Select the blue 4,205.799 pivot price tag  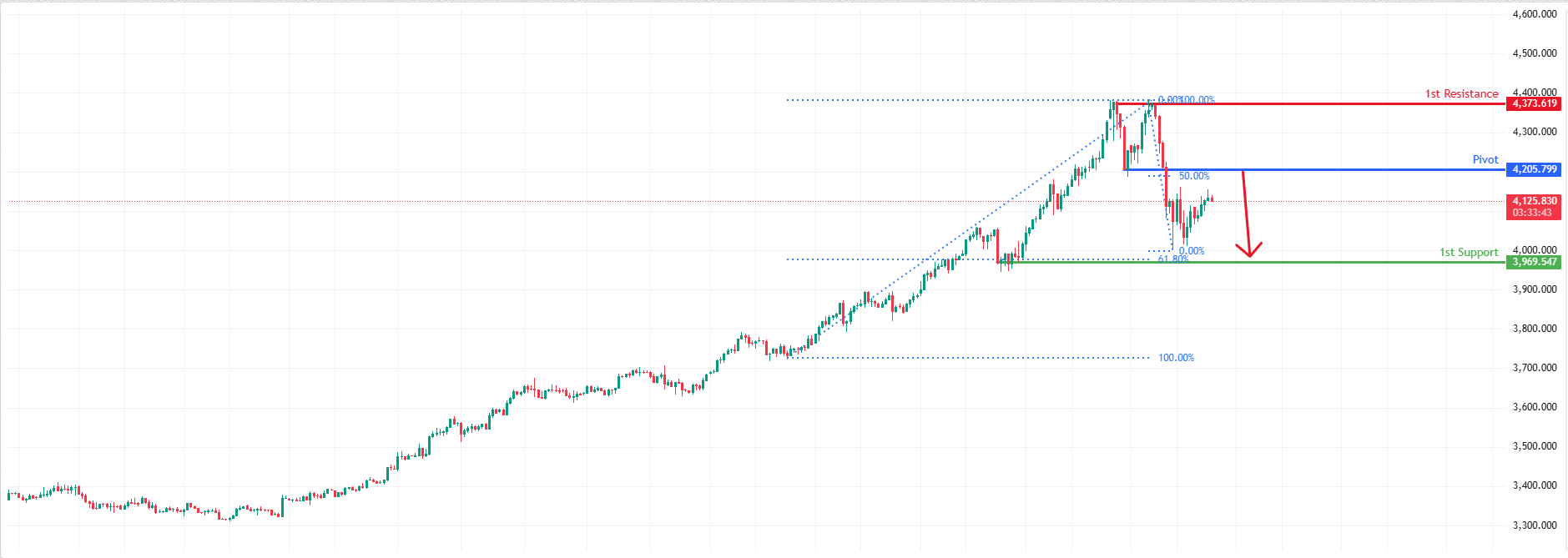pyautogui.click(x=1534, y=169)
